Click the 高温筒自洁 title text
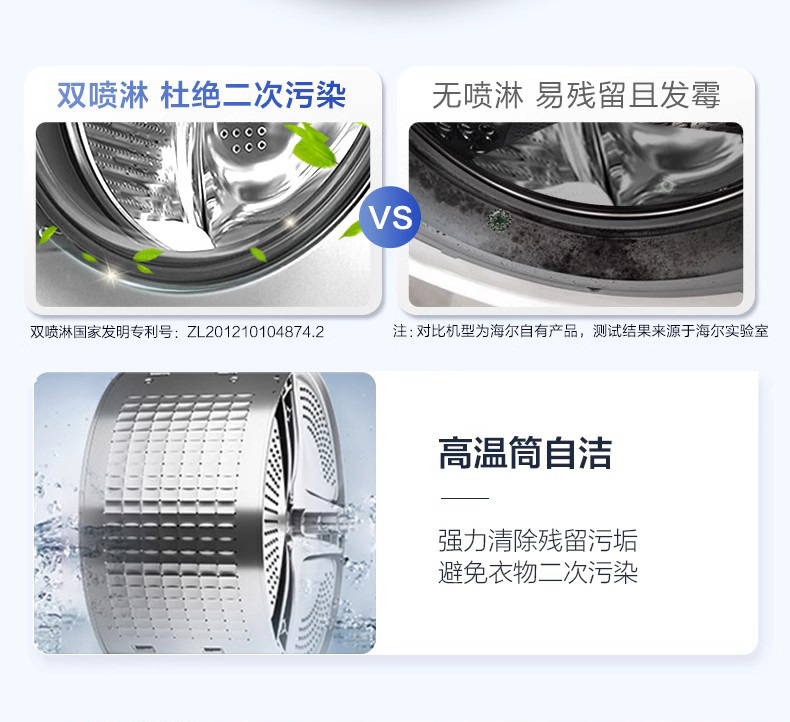The height and width of the screenshot is (722, 790). (525, 453)
